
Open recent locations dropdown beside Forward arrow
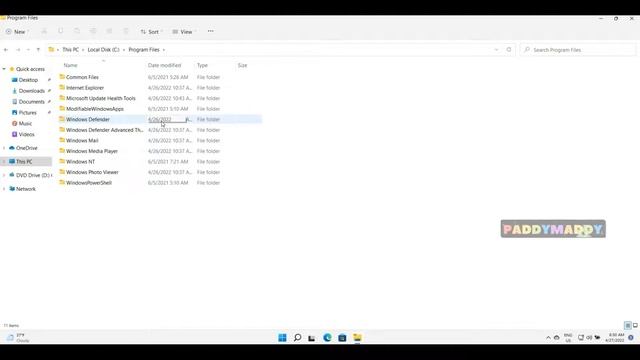coord(28,50)
